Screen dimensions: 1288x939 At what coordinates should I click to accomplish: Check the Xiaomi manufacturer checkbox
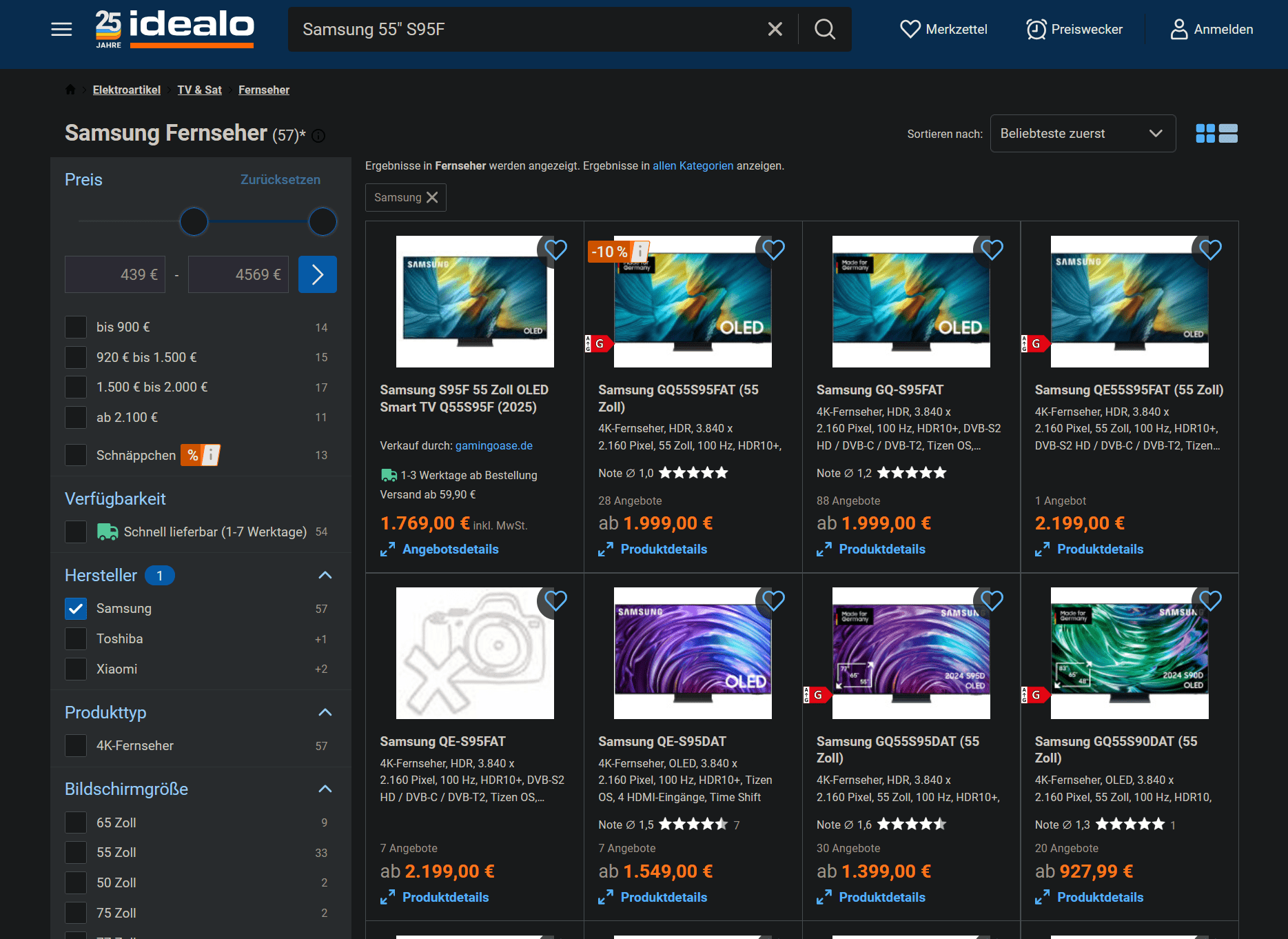[x=76, y=669]
